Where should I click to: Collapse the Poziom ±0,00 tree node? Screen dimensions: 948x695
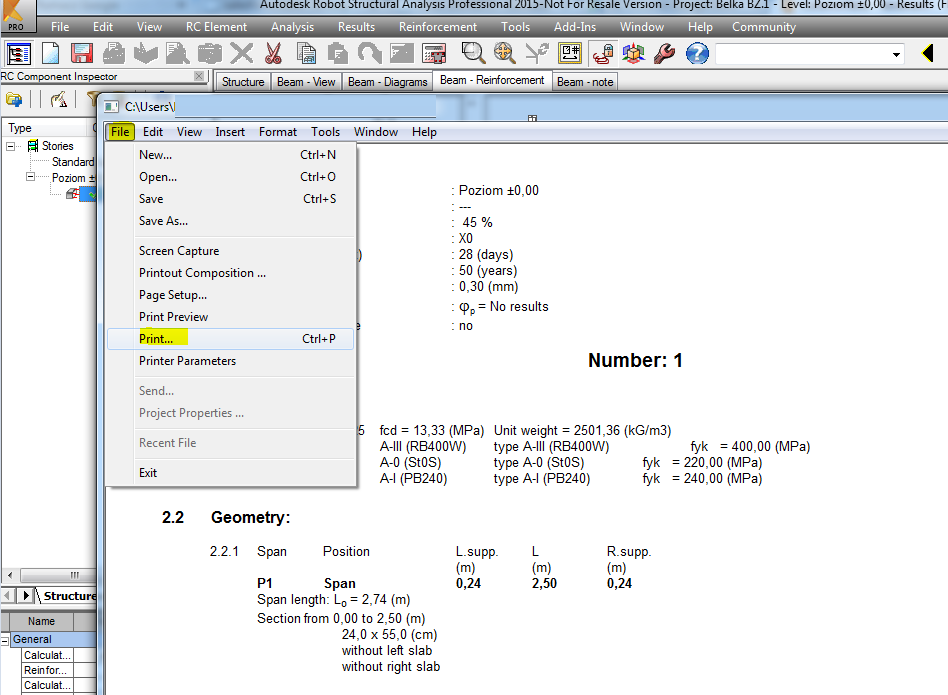point(30,176)
